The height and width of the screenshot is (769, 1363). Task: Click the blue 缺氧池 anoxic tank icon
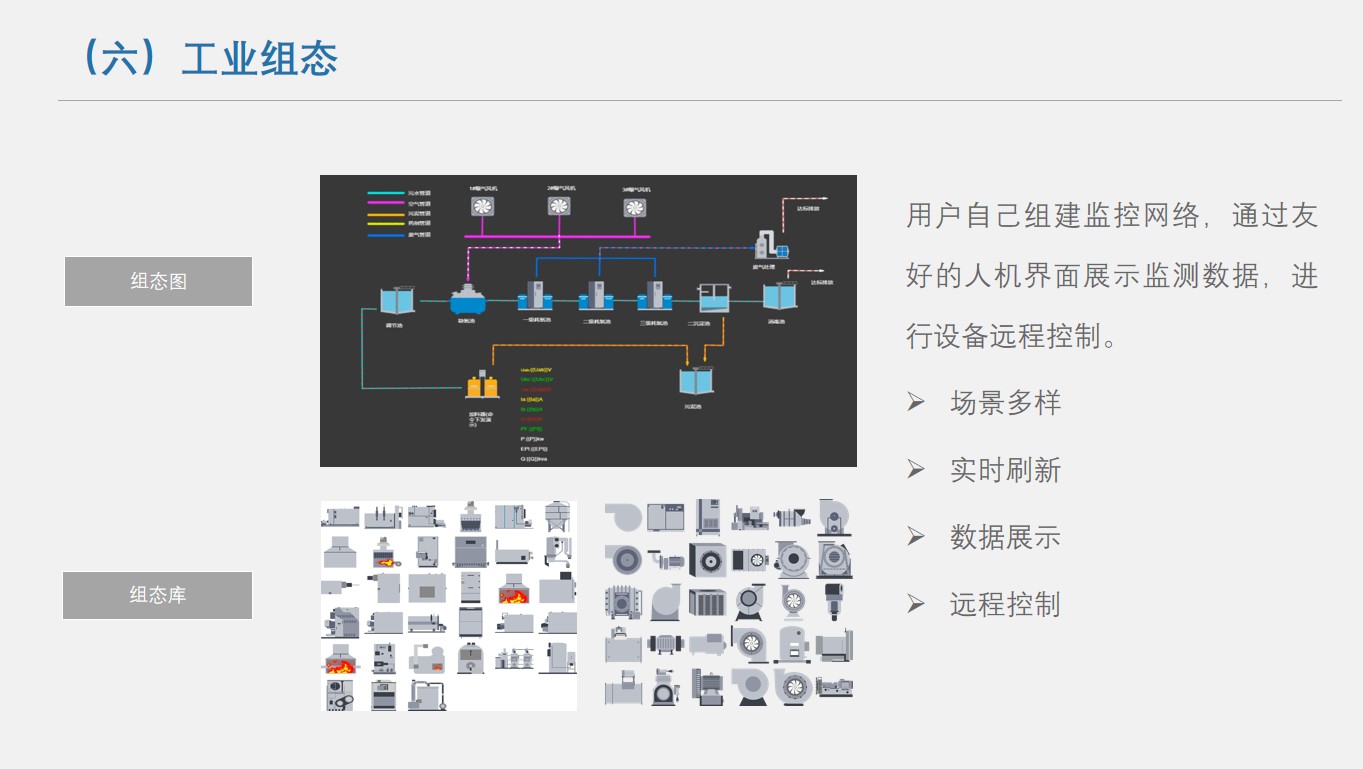click(466, 300)
